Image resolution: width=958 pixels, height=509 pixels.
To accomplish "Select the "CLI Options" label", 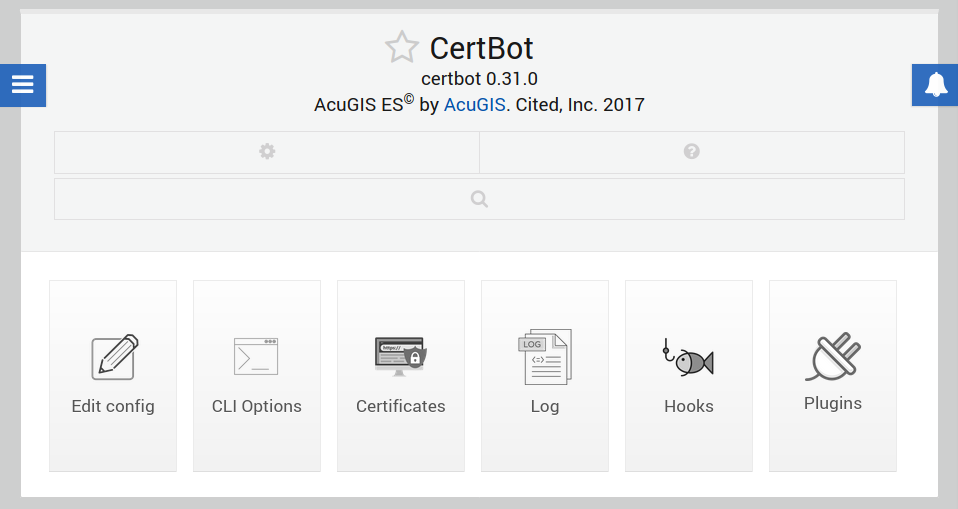I will click(x=257, y=406).
